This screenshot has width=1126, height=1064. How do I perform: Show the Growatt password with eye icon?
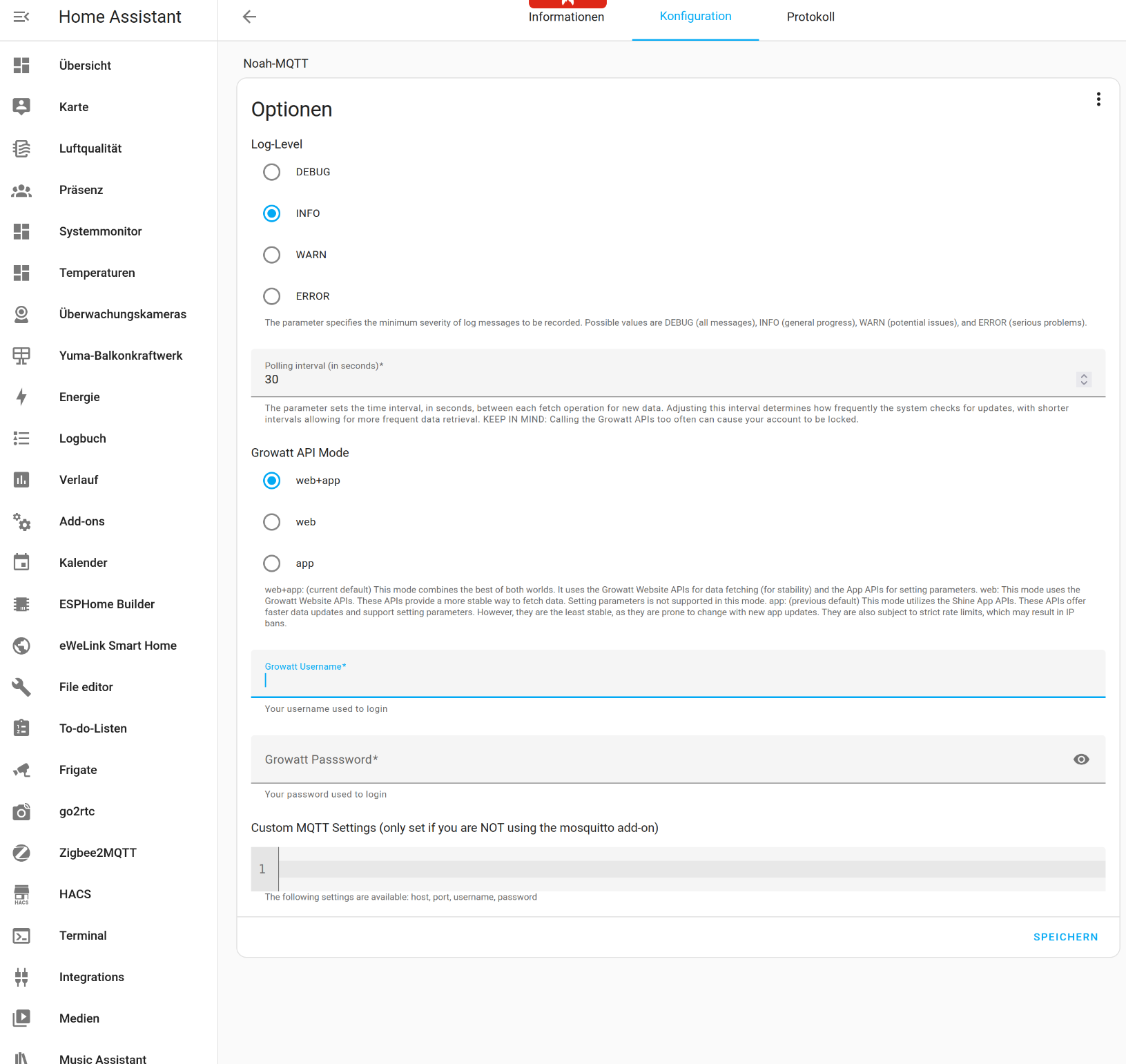pos(1081,760)
